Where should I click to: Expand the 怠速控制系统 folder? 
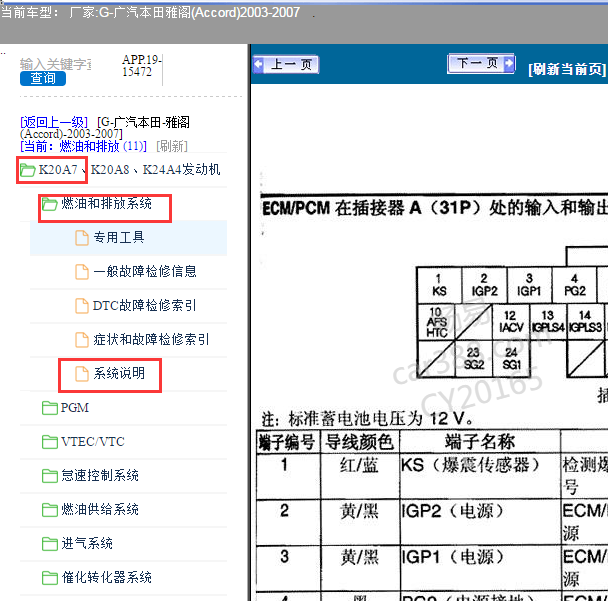point(100,475)
